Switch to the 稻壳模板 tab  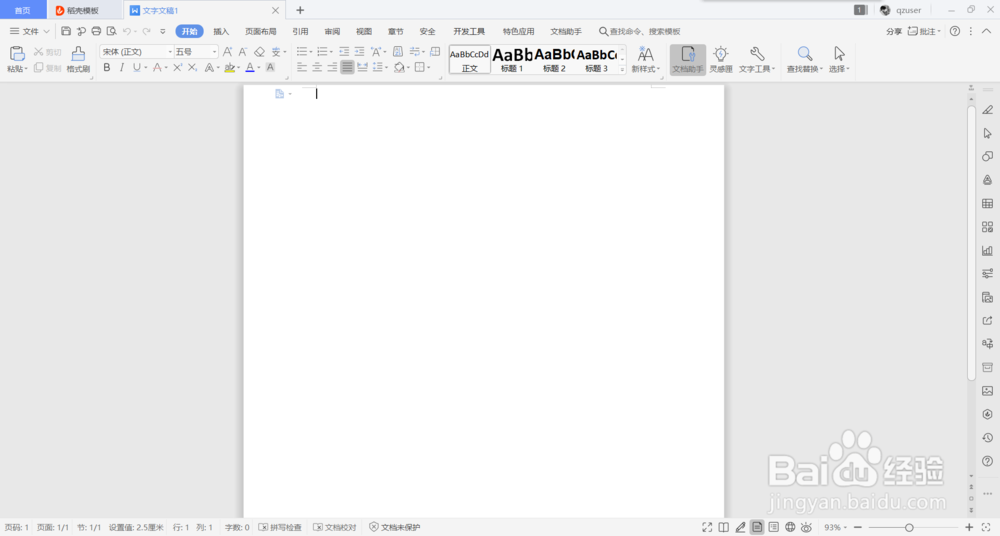coord(83,10)
